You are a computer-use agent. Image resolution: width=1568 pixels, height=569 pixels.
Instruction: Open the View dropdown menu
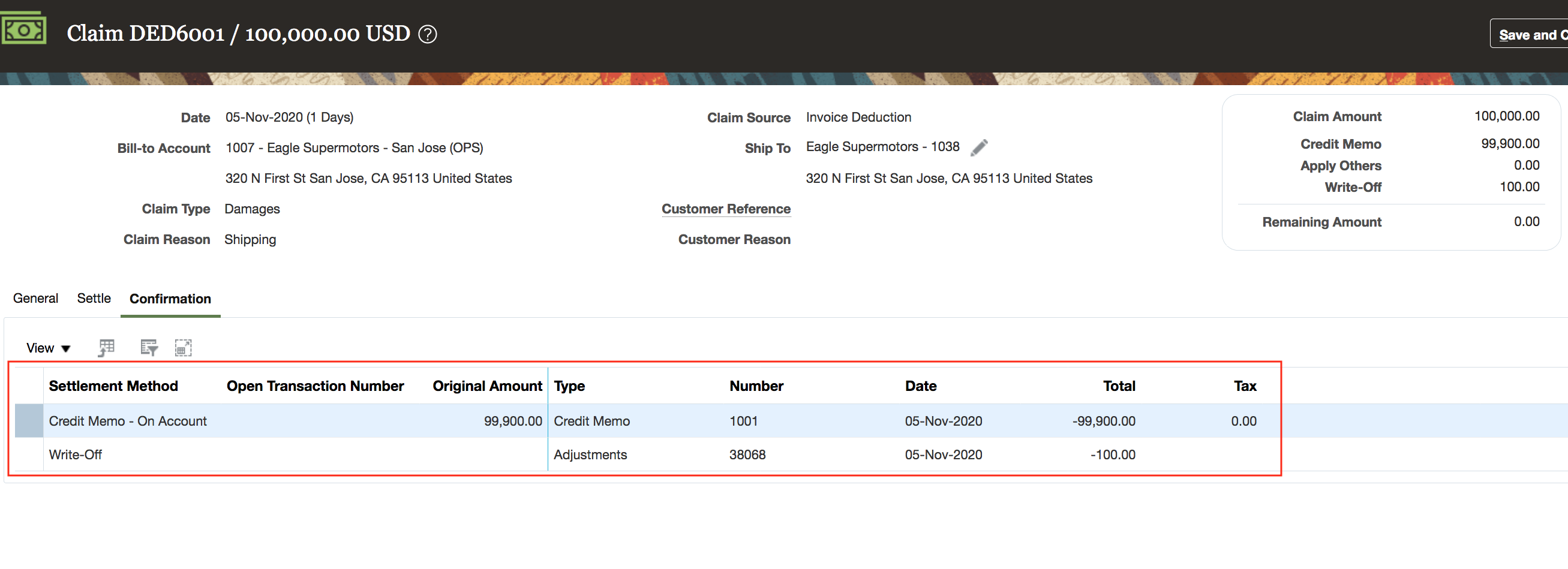click(48, 348)
